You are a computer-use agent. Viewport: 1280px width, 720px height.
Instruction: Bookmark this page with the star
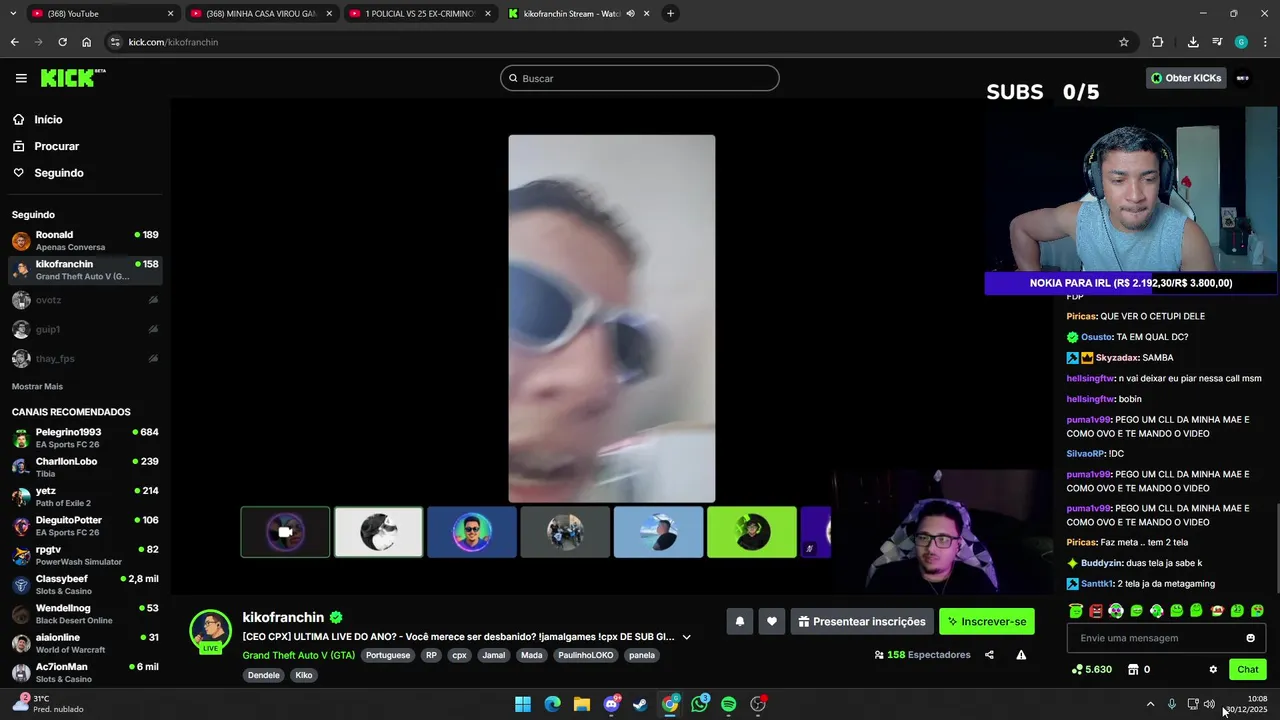point(1124,42)
